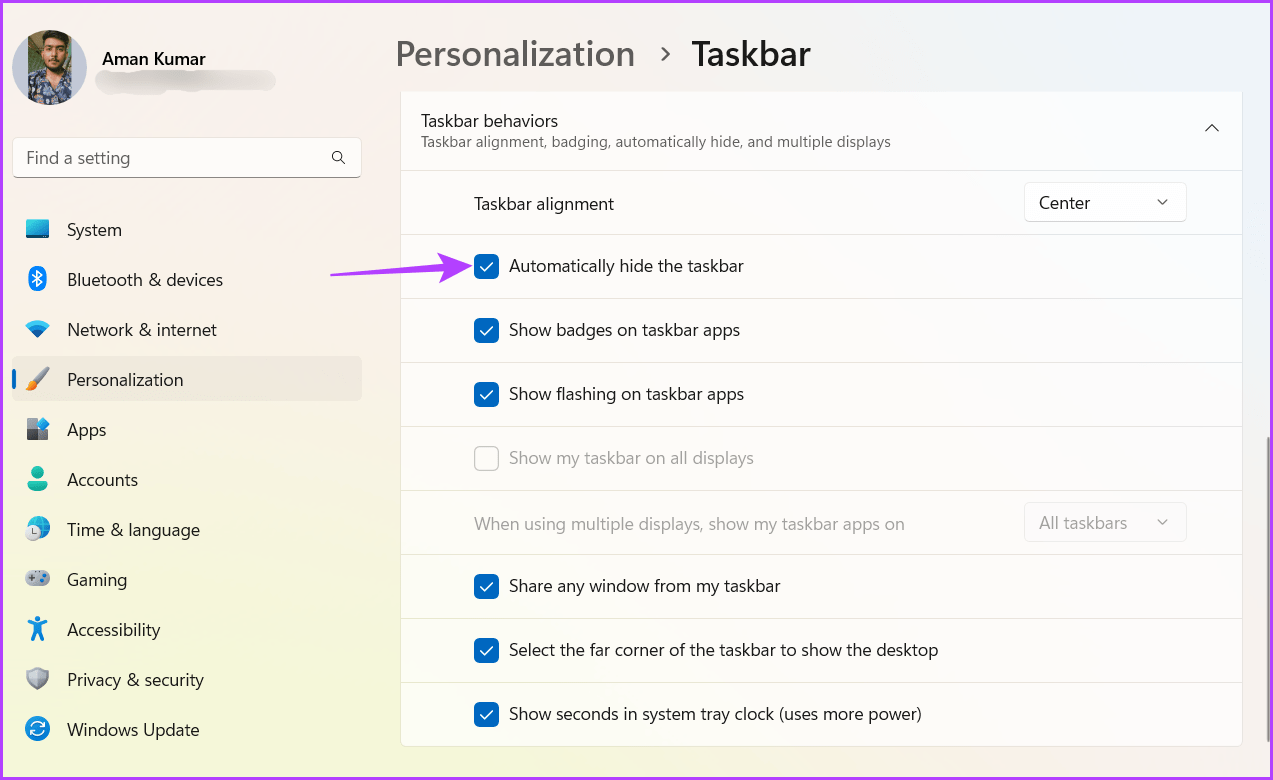
Task: Open System settings from the sidebar
Action: (x=94, y=229)
